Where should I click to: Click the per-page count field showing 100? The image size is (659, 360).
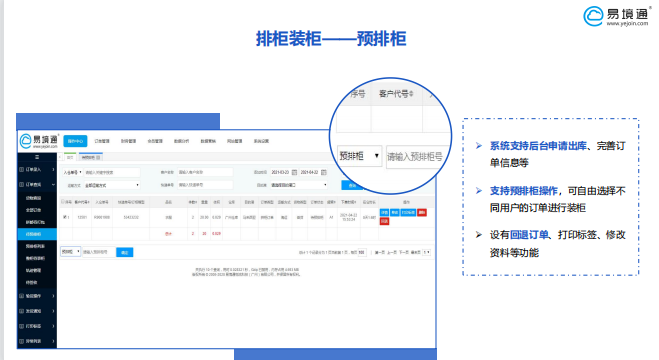pos(361,252)
